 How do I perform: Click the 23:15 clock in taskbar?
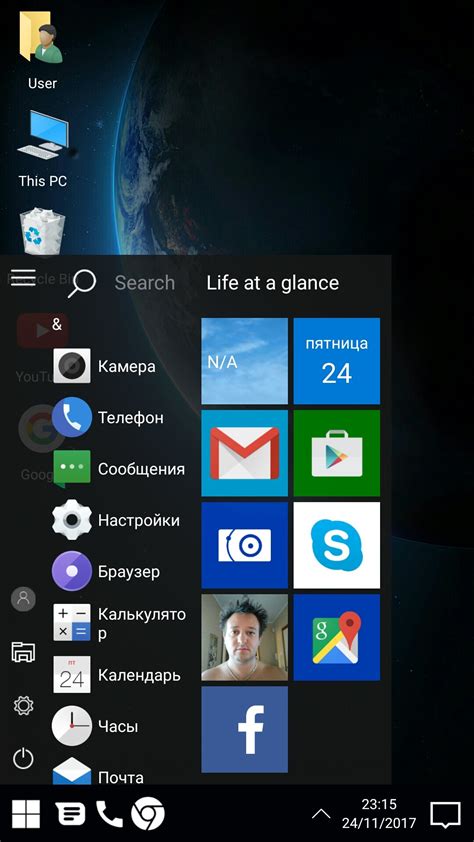379,804
